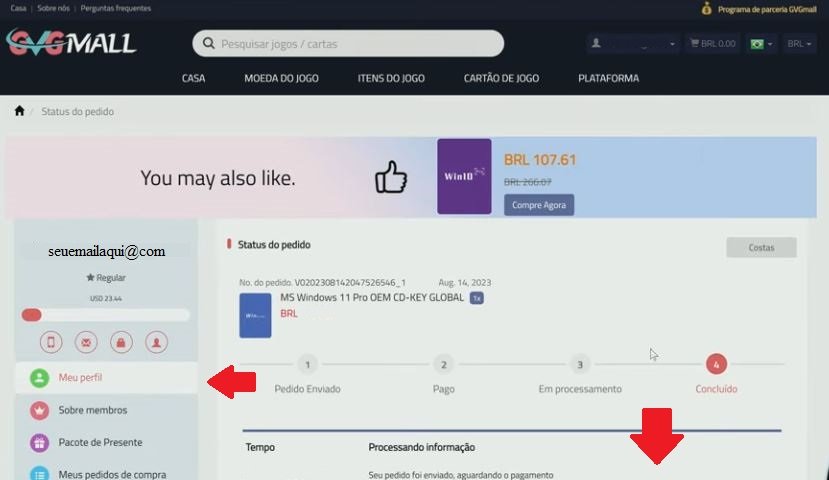This screenshot has height=480, width=829.
Task: Click the password lock icon
Action: 121,342
